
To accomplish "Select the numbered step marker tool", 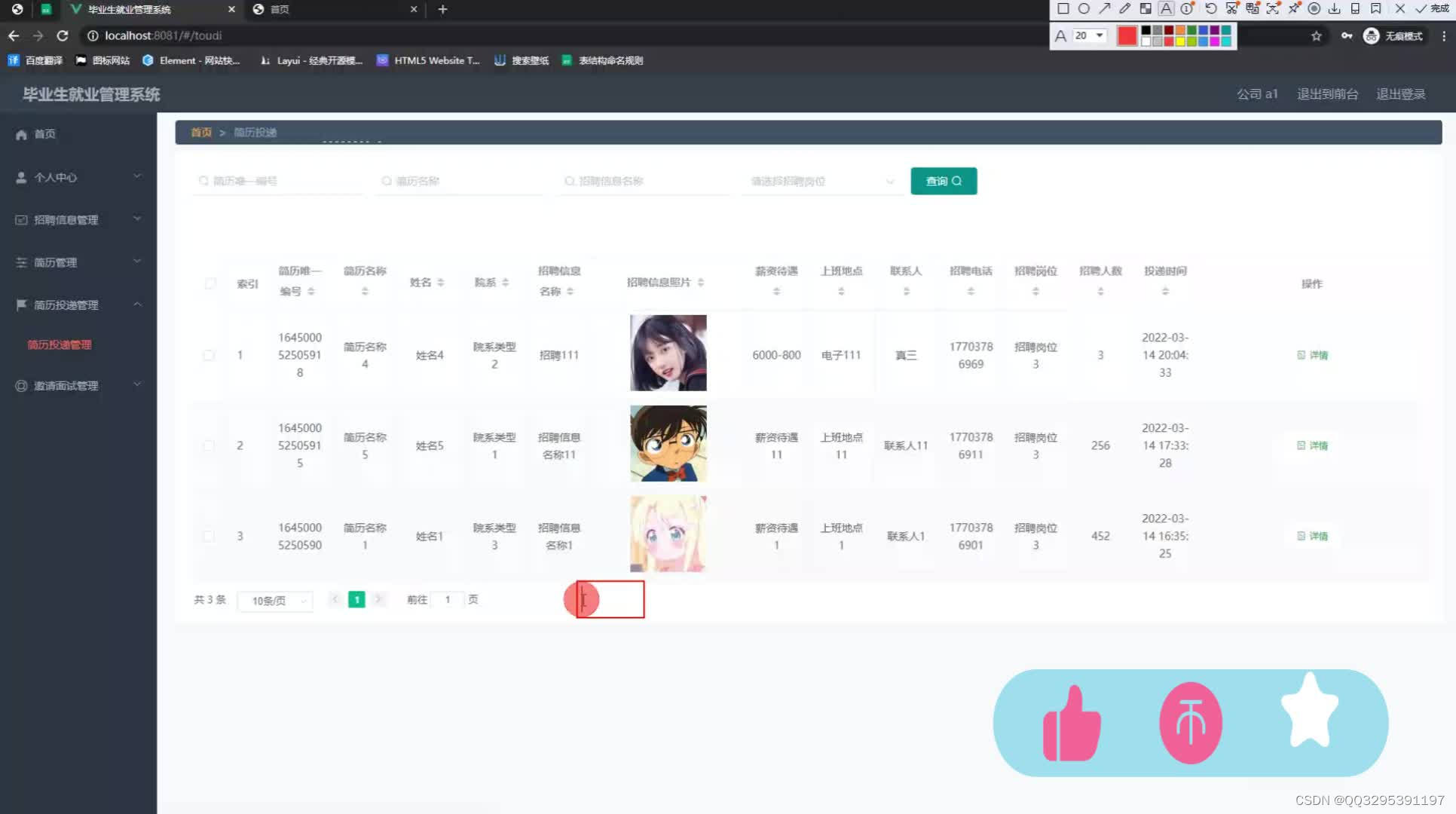I will point(1187,9).
